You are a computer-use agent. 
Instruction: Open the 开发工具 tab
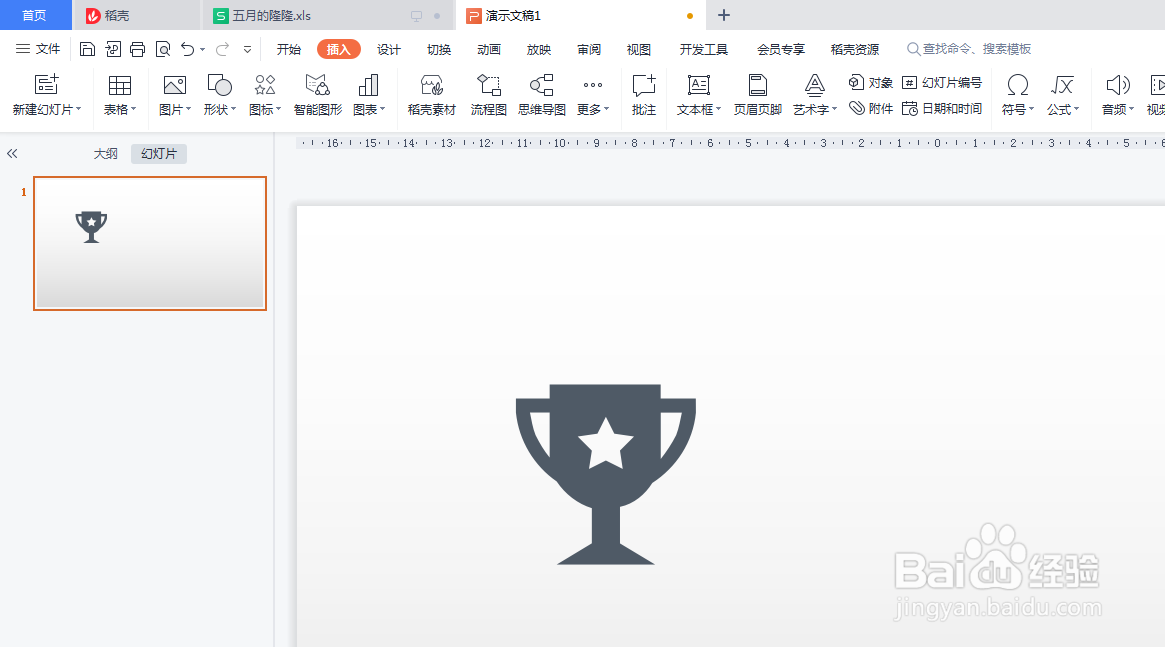click(x=704, y=49)
